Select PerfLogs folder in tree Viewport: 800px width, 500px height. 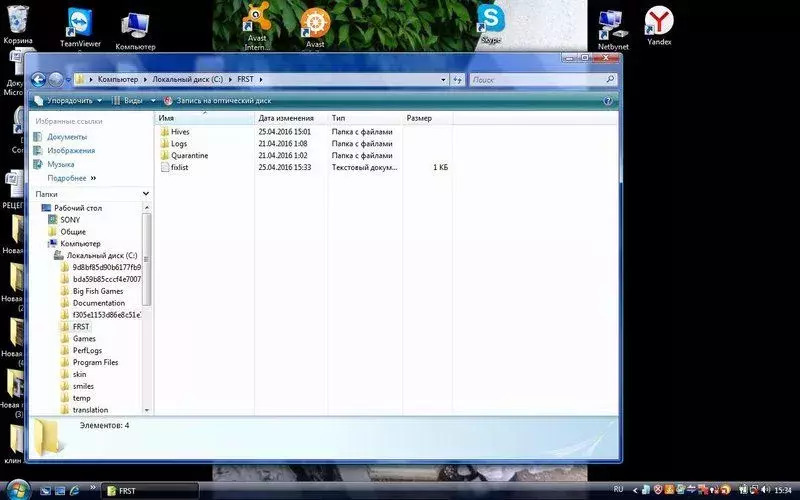[87, 351]
